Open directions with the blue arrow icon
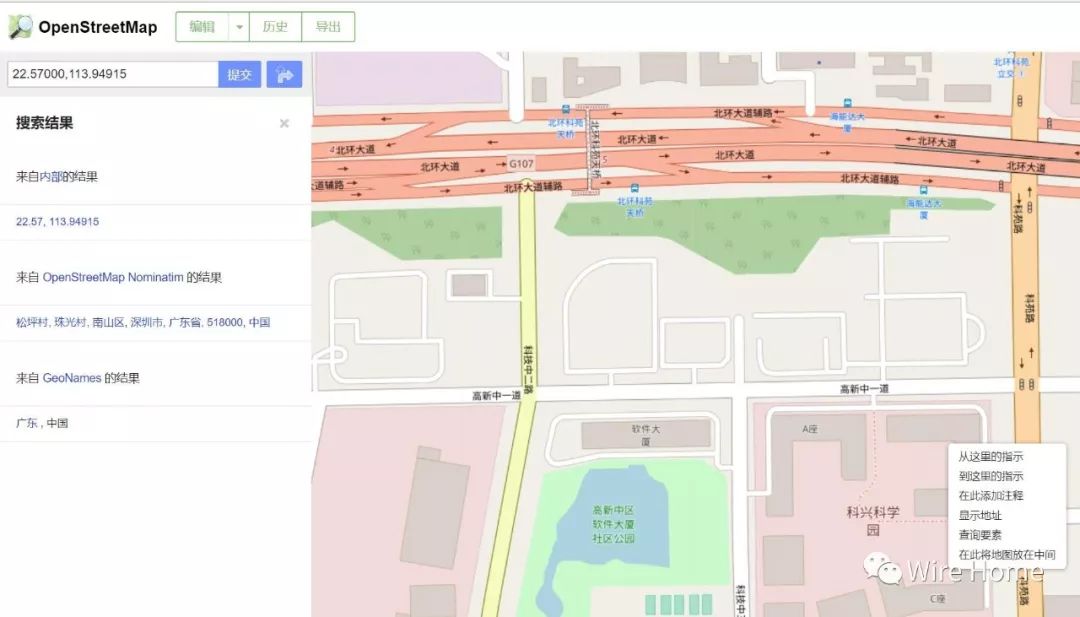The image size is (1080, 617). point(284,74)
